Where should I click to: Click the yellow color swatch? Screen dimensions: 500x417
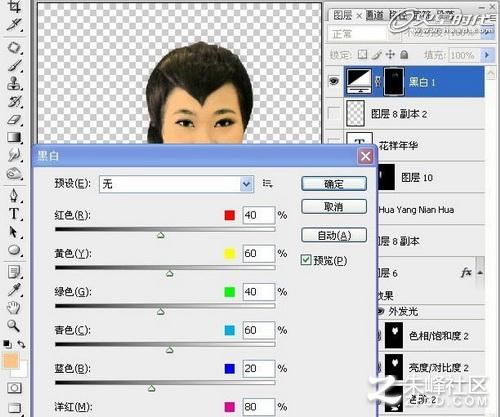[x=229, y=253]
